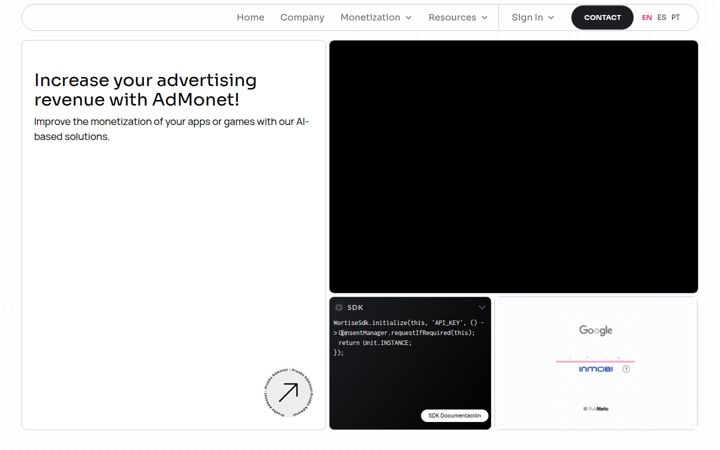Switch language to ES
720x450 pixels.
pos(661,17)
